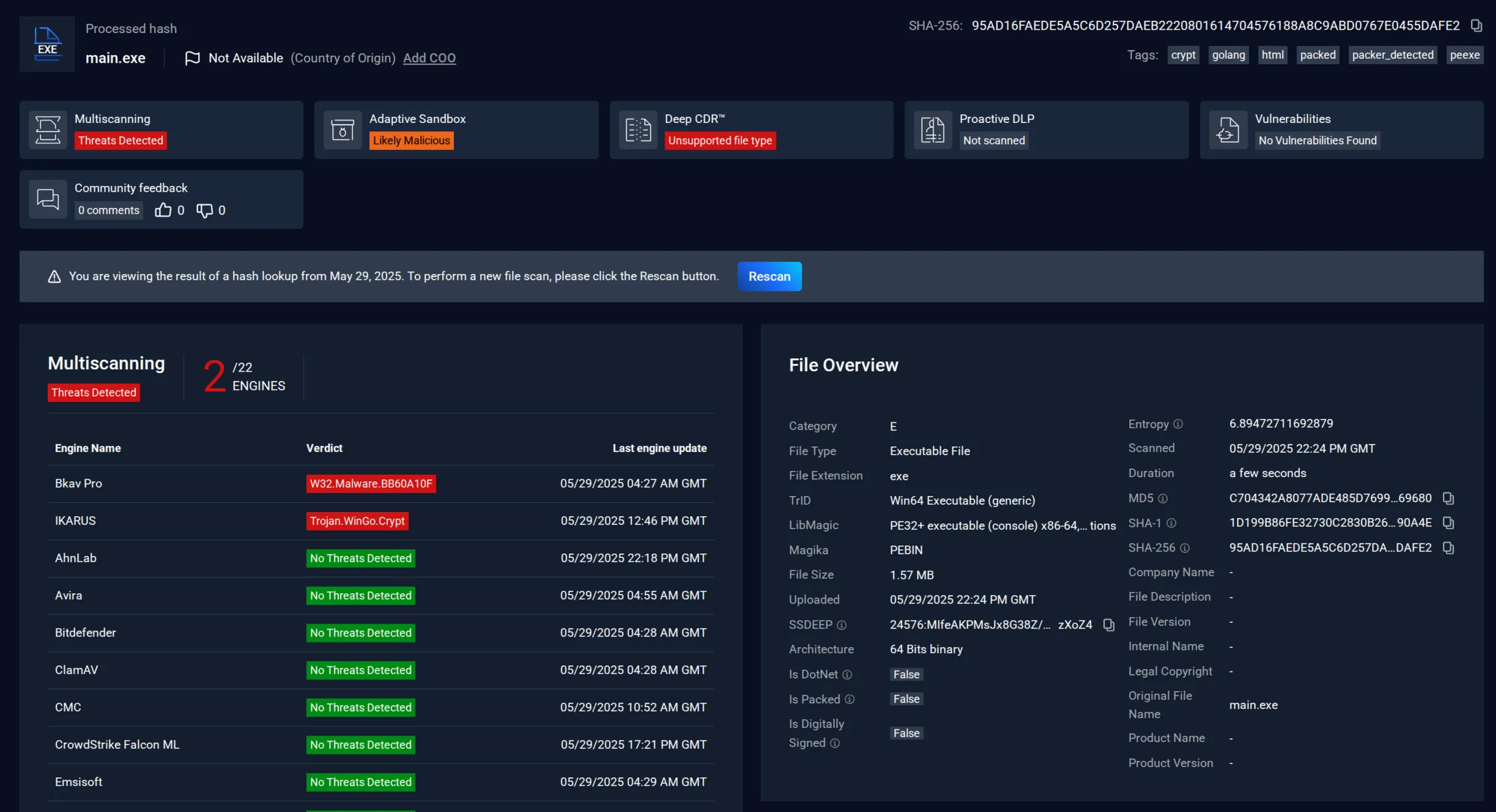The width and height of the screenshot is (1496, 812).
Task: Copy the truncated SHA-256 in File Overview
Action: pyautogui.click(x=1448, y=547)
